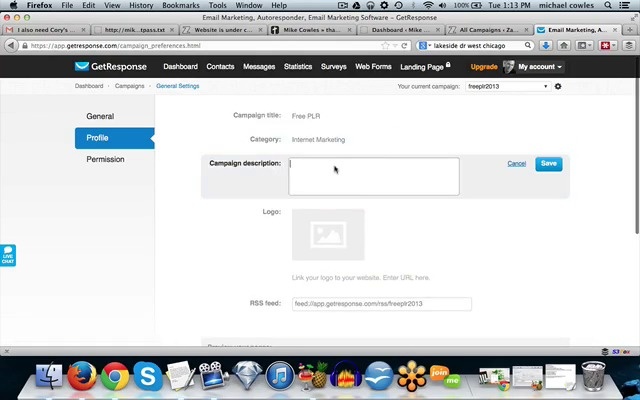
Task: Click Dashboard in breadcrumb
Action: [89, 86]
